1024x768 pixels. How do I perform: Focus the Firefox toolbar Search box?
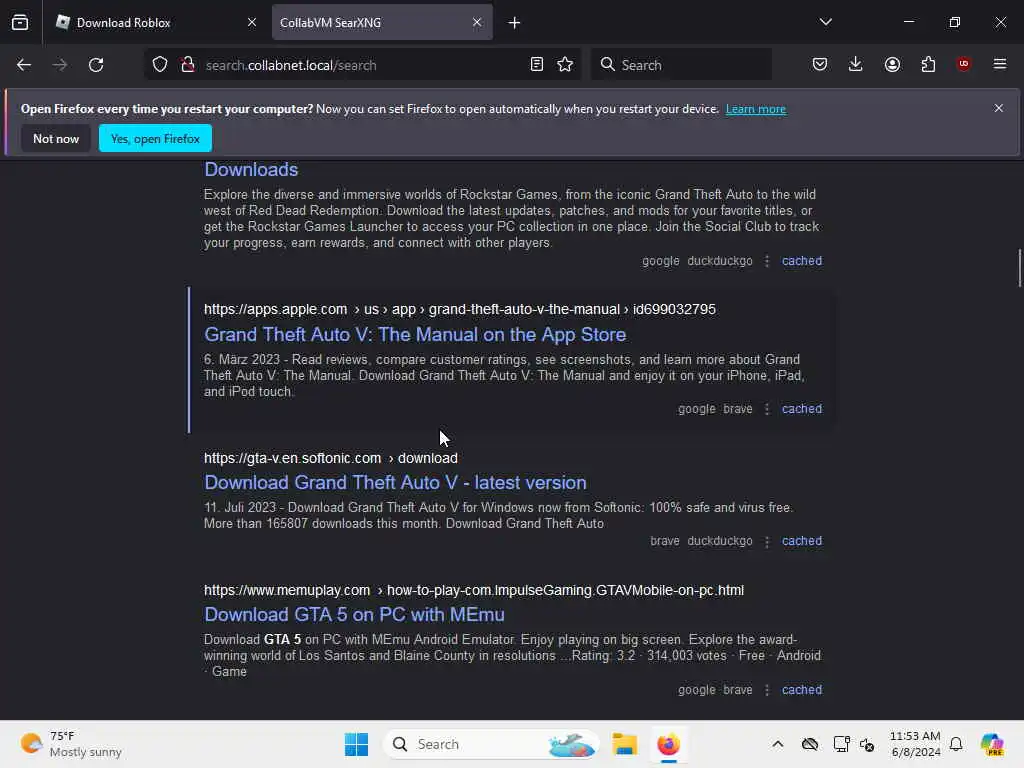pos(681,65)
